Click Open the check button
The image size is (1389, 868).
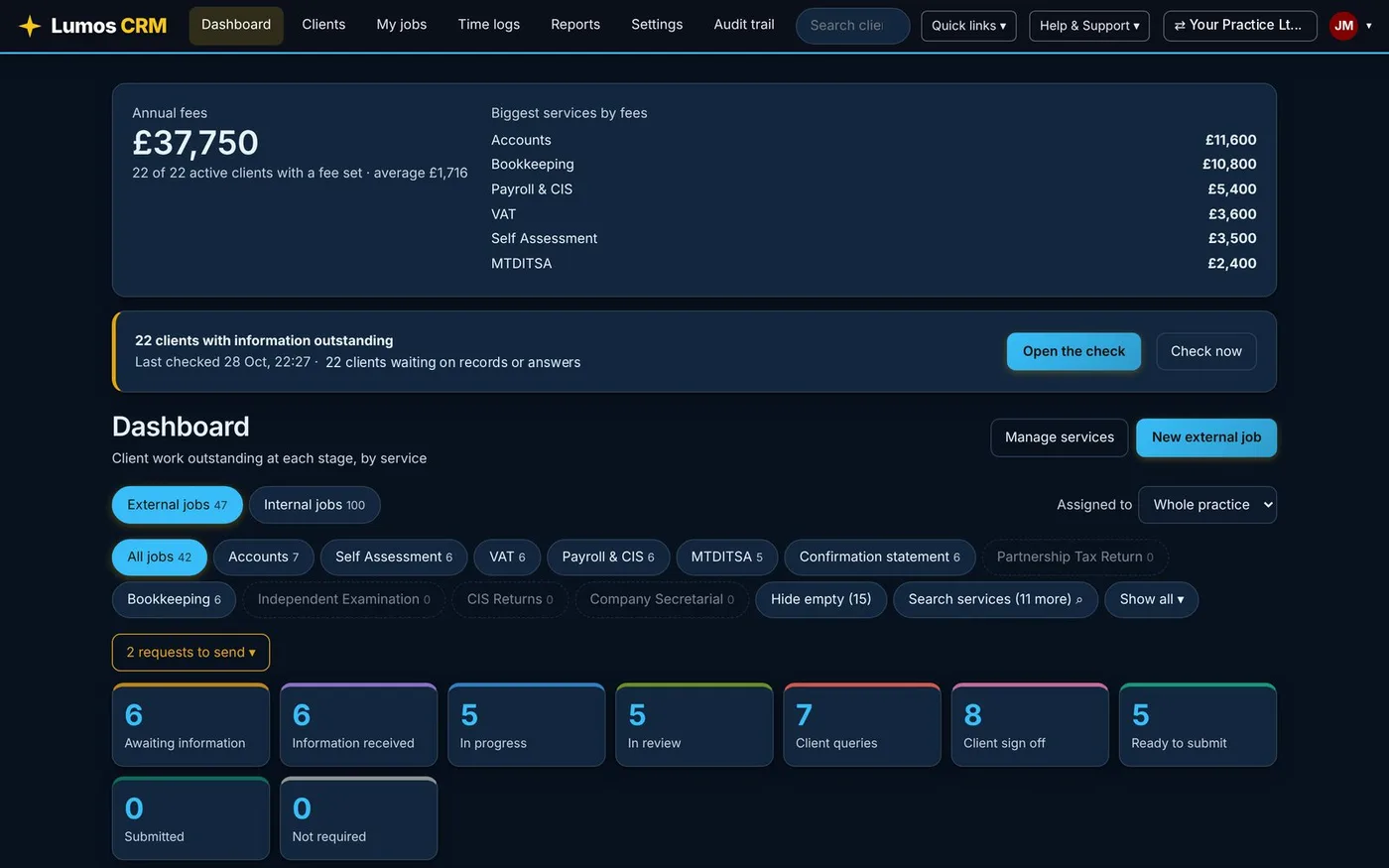(x=1073, y=352)
